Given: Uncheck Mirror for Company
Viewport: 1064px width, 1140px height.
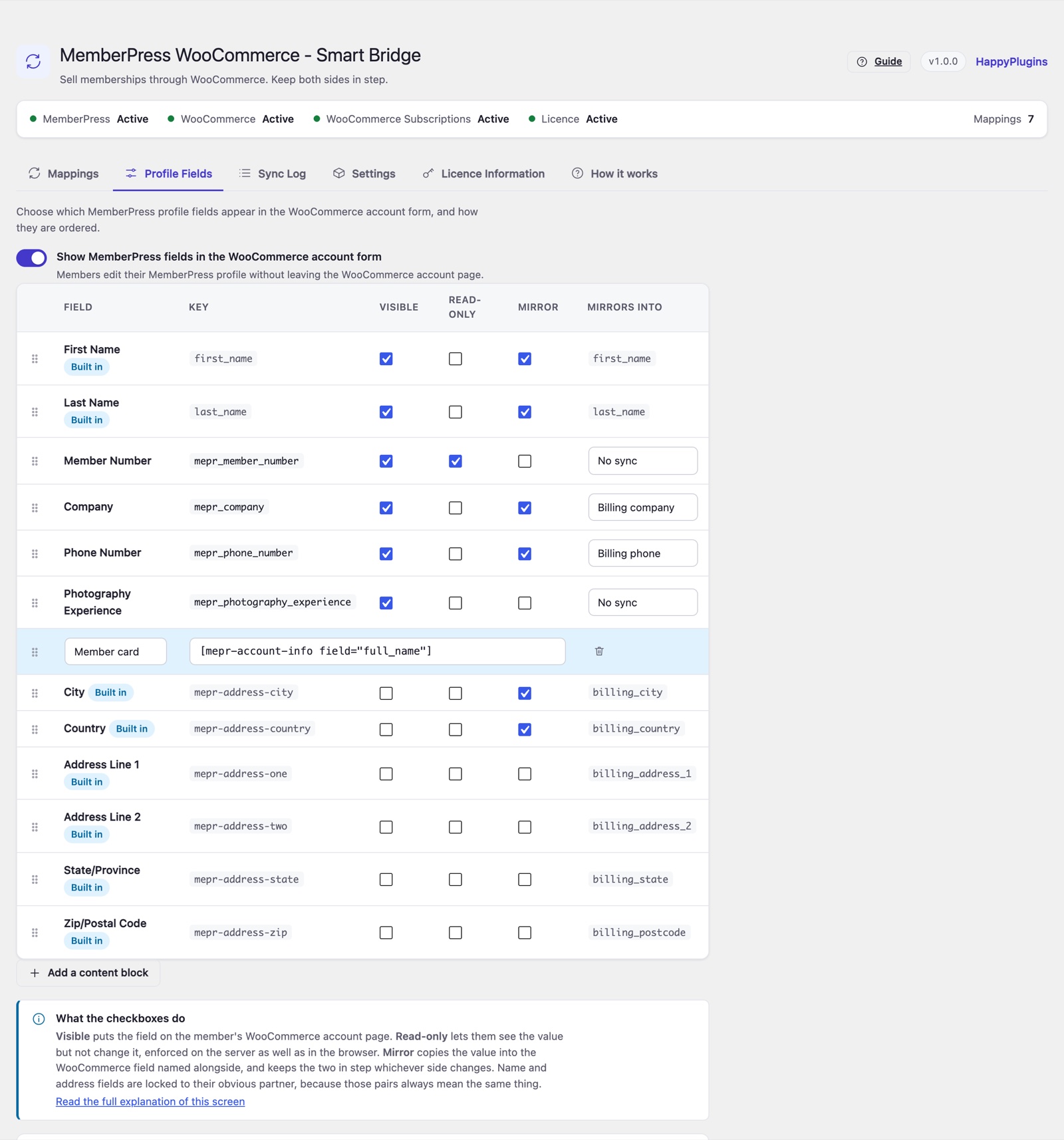Looking at the screenshot, I should tap(525, 507).
